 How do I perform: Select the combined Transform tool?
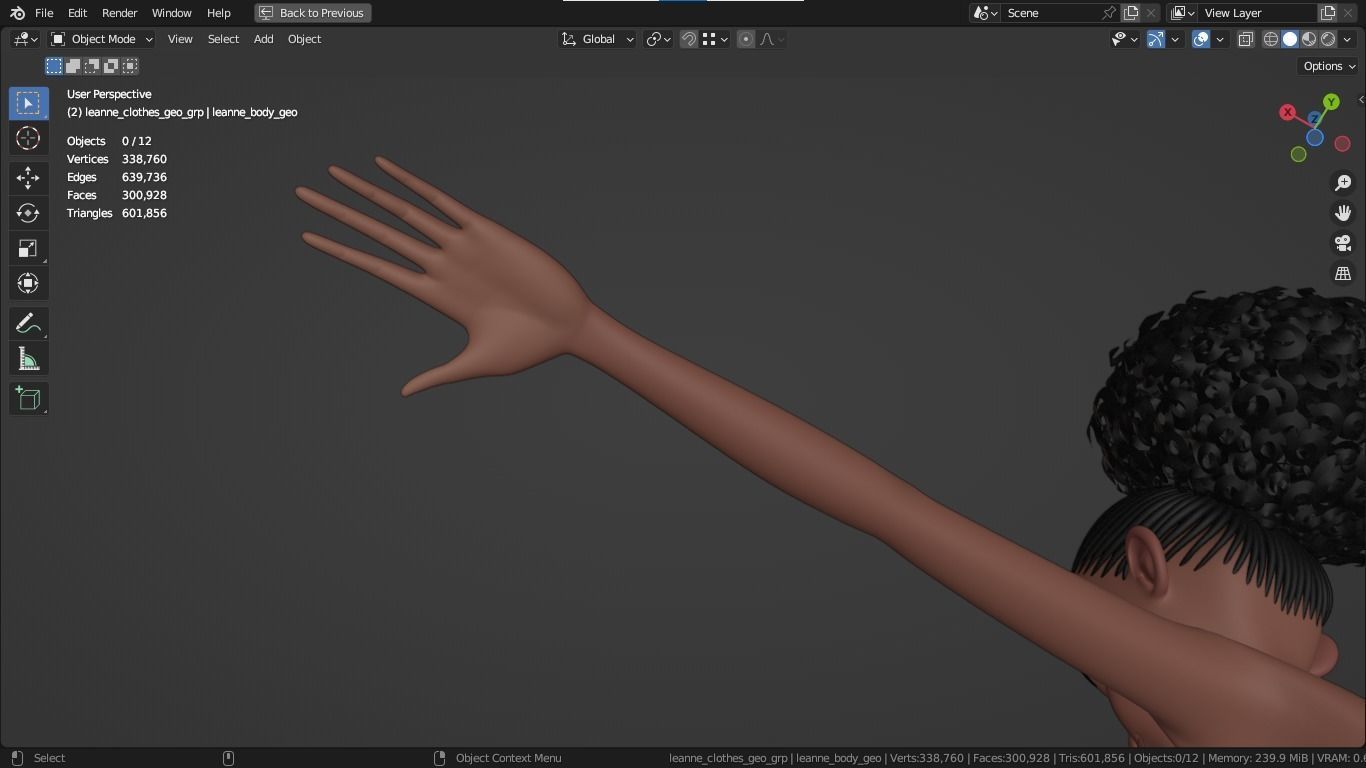(x=28, y=283)
